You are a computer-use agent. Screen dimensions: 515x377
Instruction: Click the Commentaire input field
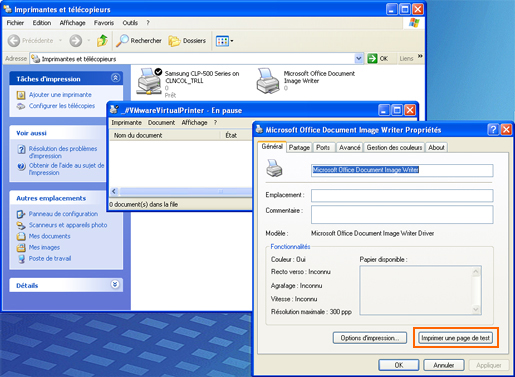pos(402,214)
